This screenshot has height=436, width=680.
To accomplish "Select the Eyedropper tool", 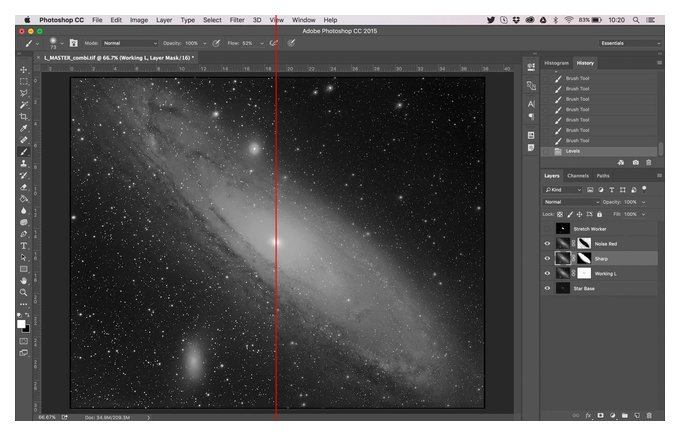I will coord(23,128).
